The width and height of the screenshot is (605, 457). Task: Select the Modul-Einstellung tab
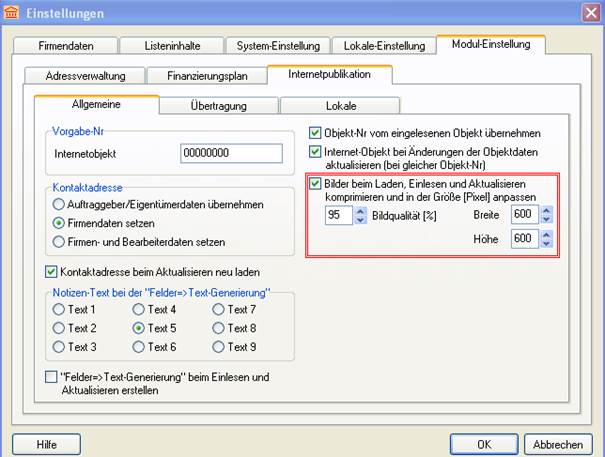pos(491,44)
